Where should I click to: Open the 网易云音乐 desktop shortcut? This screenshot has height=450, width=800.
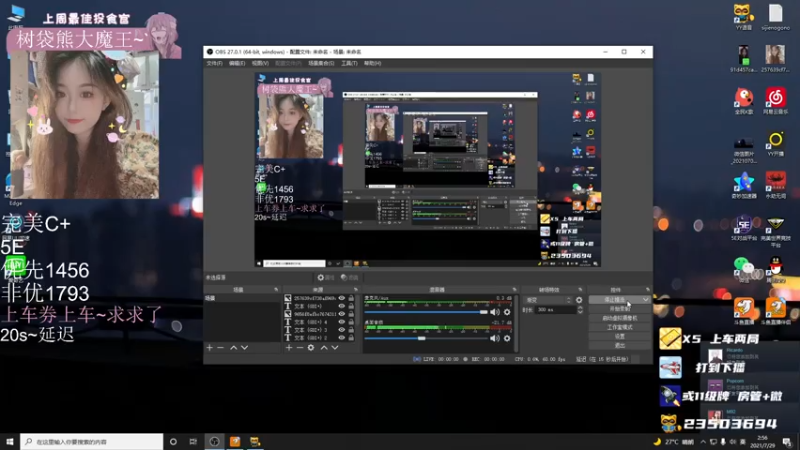(x=776, y=101)
